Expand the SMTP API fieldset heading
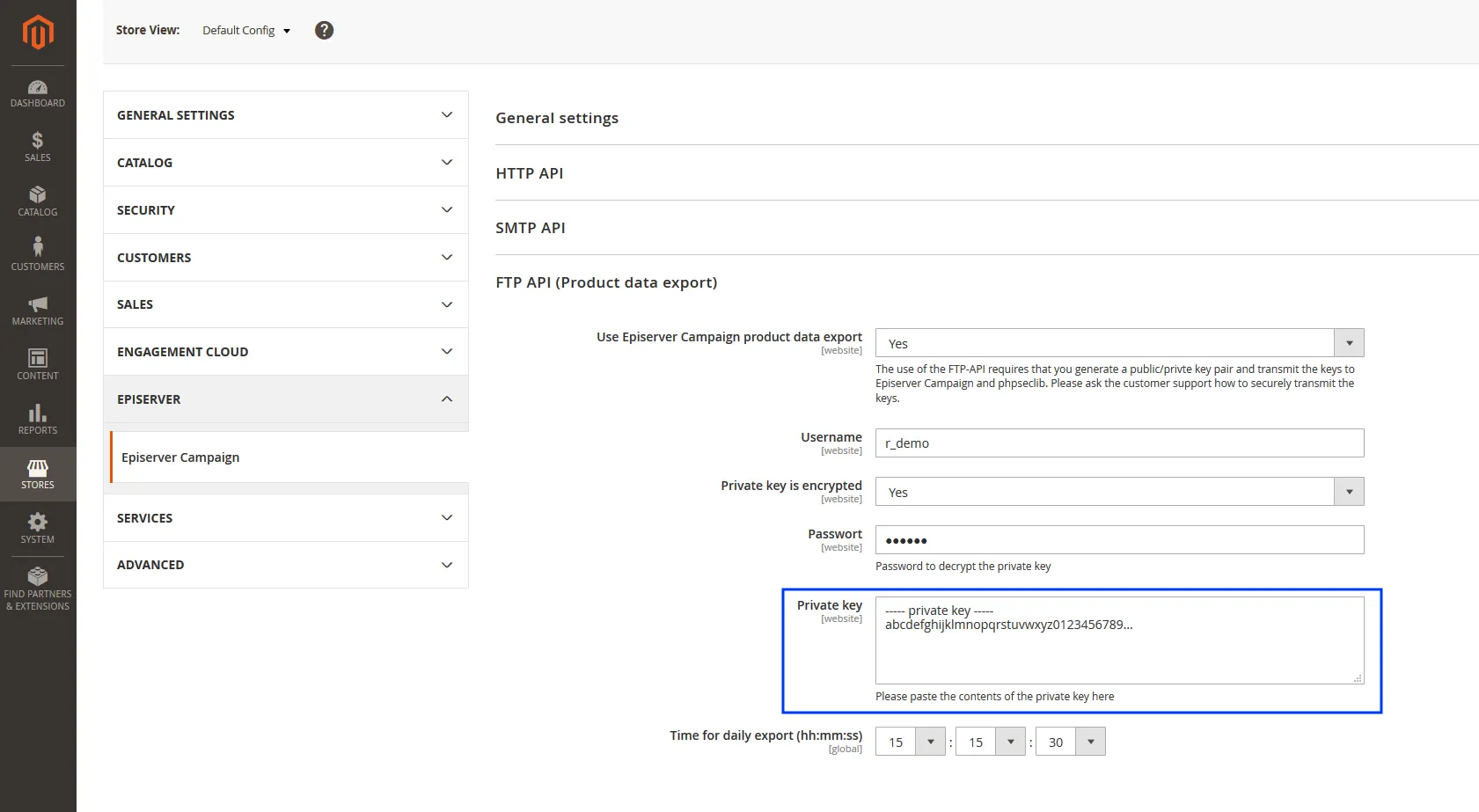Viewport: 1479px width, 812px height. click(x=531, y=228)
